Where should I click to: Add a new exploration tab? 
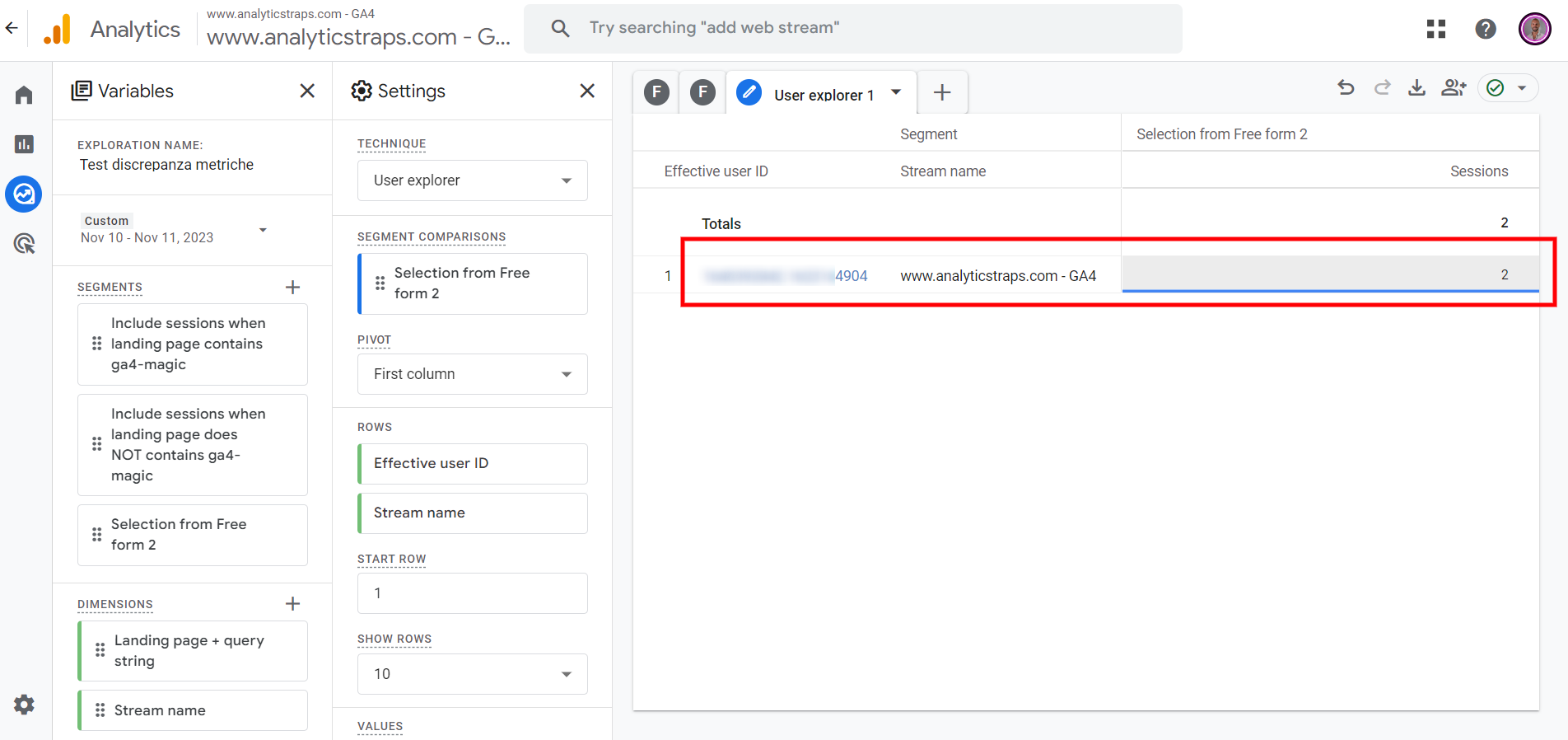(942, 92)
